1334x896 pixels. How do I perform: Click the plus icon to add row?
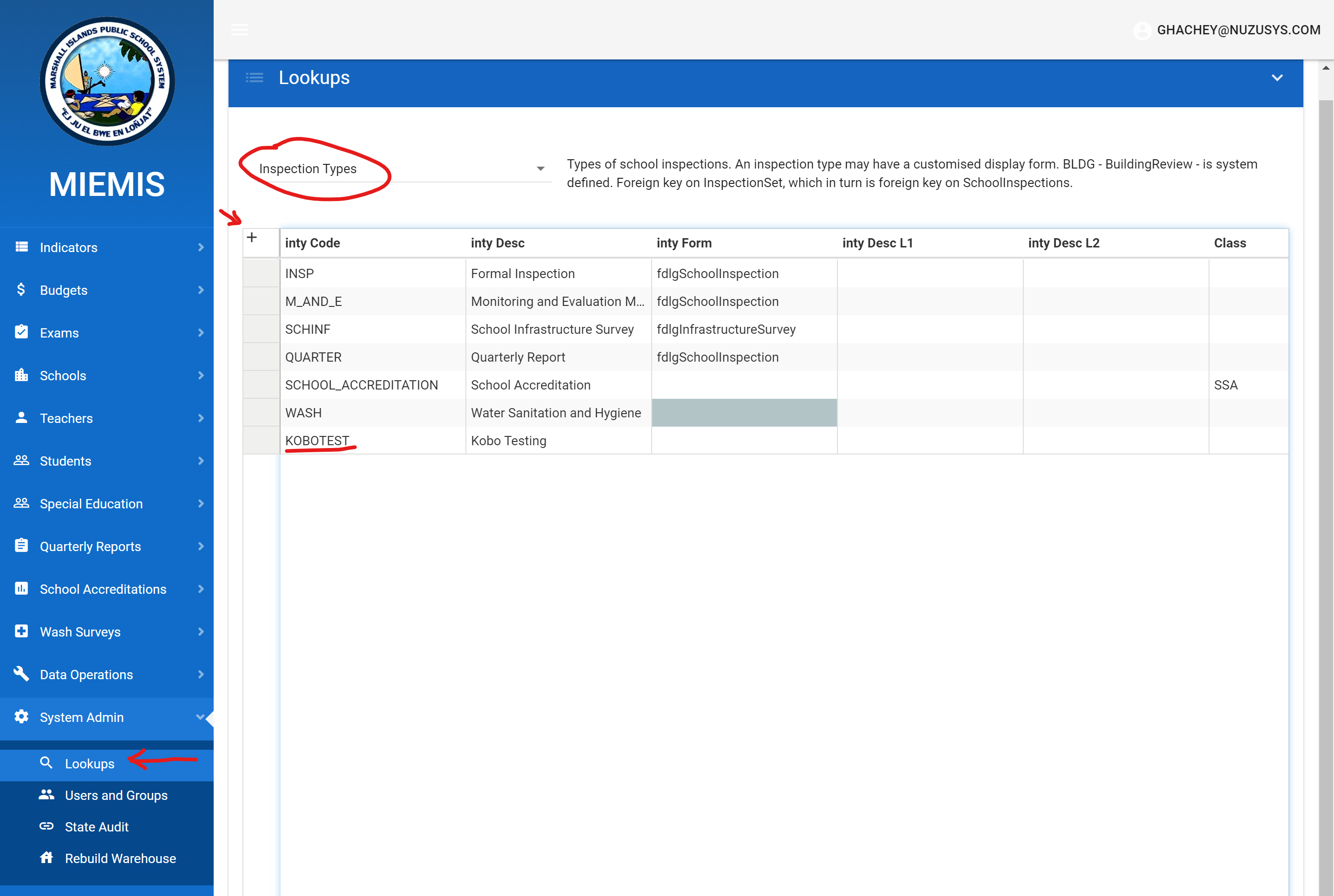(252, 238)
